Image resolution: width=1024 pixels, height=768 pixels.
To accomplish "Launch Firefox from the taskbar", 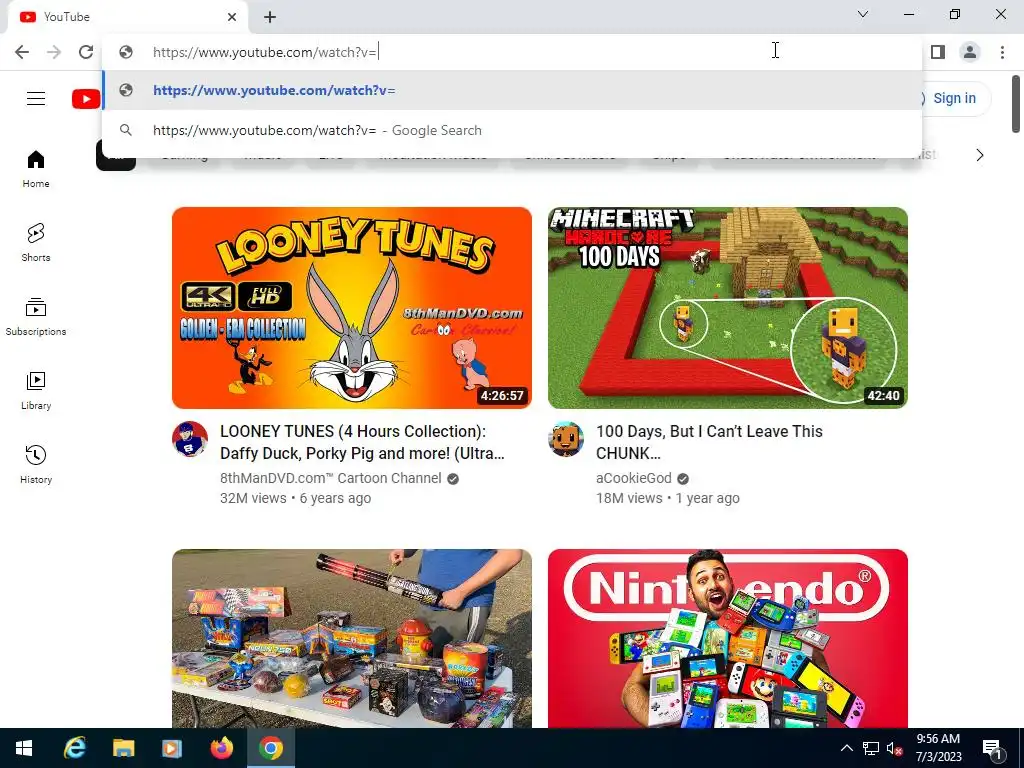I will tap(221, 748).
